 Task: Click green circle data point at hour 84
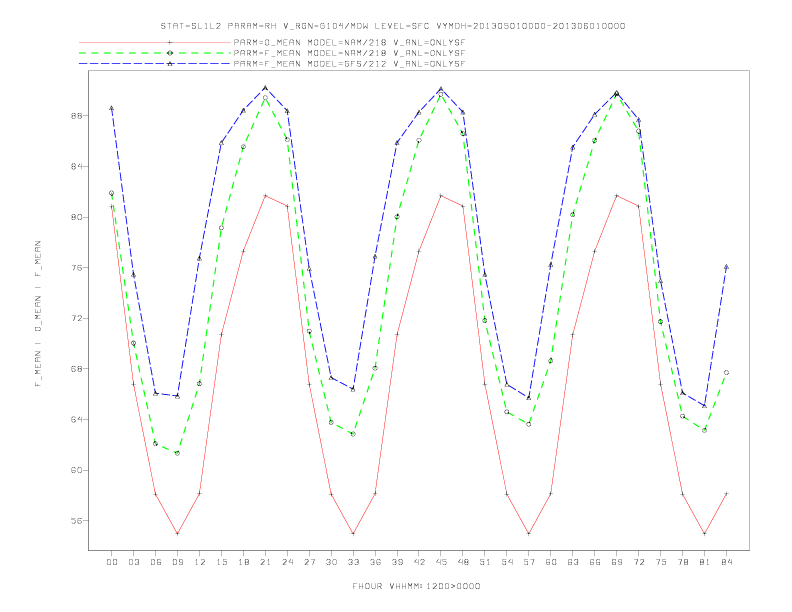726,373
